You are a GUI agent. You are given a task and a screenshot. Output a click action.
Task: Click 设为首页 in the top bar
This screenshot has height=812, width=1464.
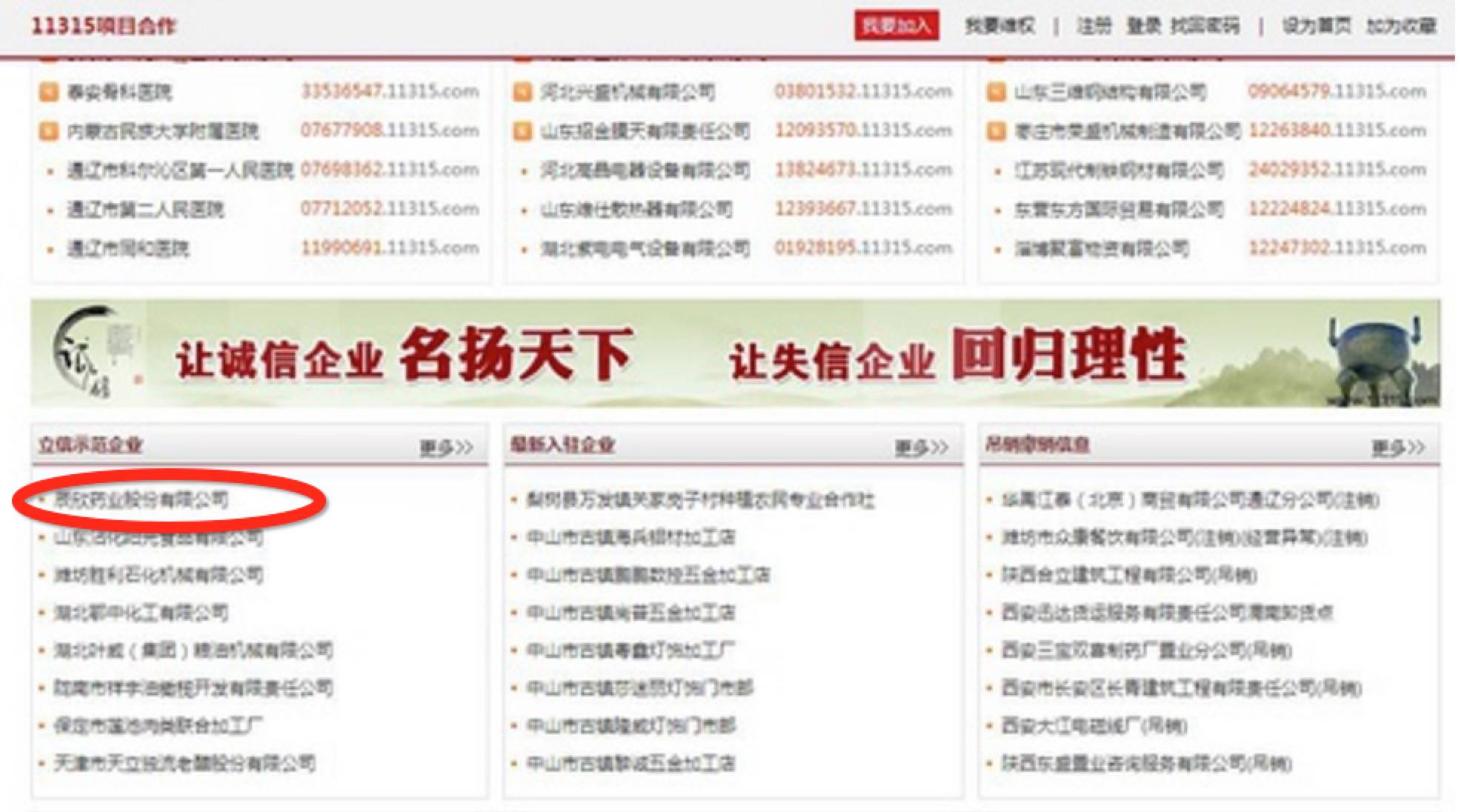point(1317,26)
